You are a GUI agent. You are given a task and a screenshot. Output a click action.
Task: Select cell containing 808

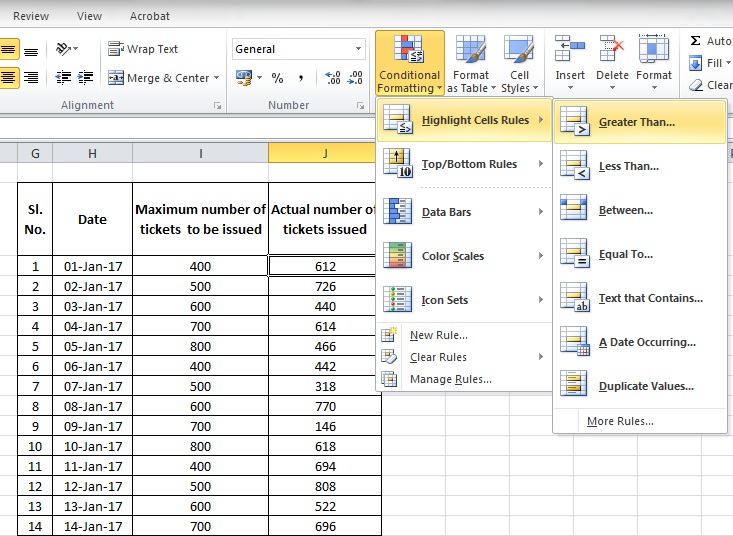(325, 486)
